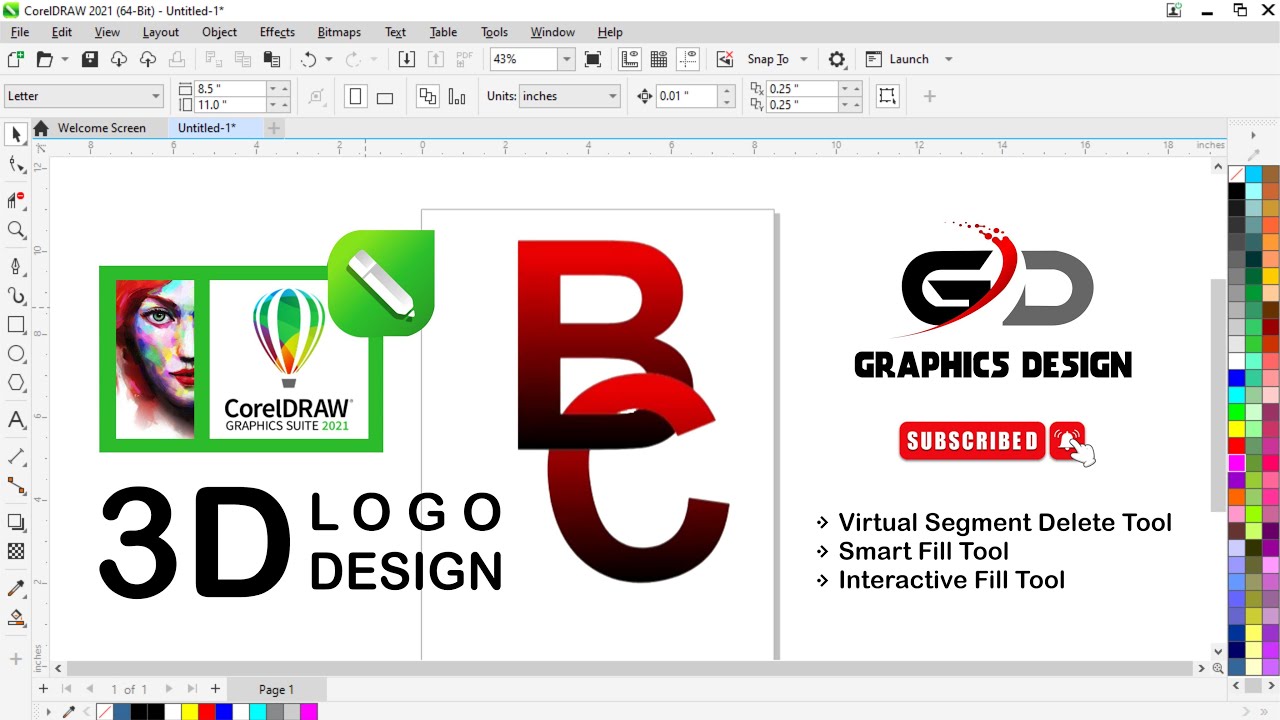
Task: Expand the Open folder dropdown arrow
Action: pyautogui.click(x=65, y=59)
